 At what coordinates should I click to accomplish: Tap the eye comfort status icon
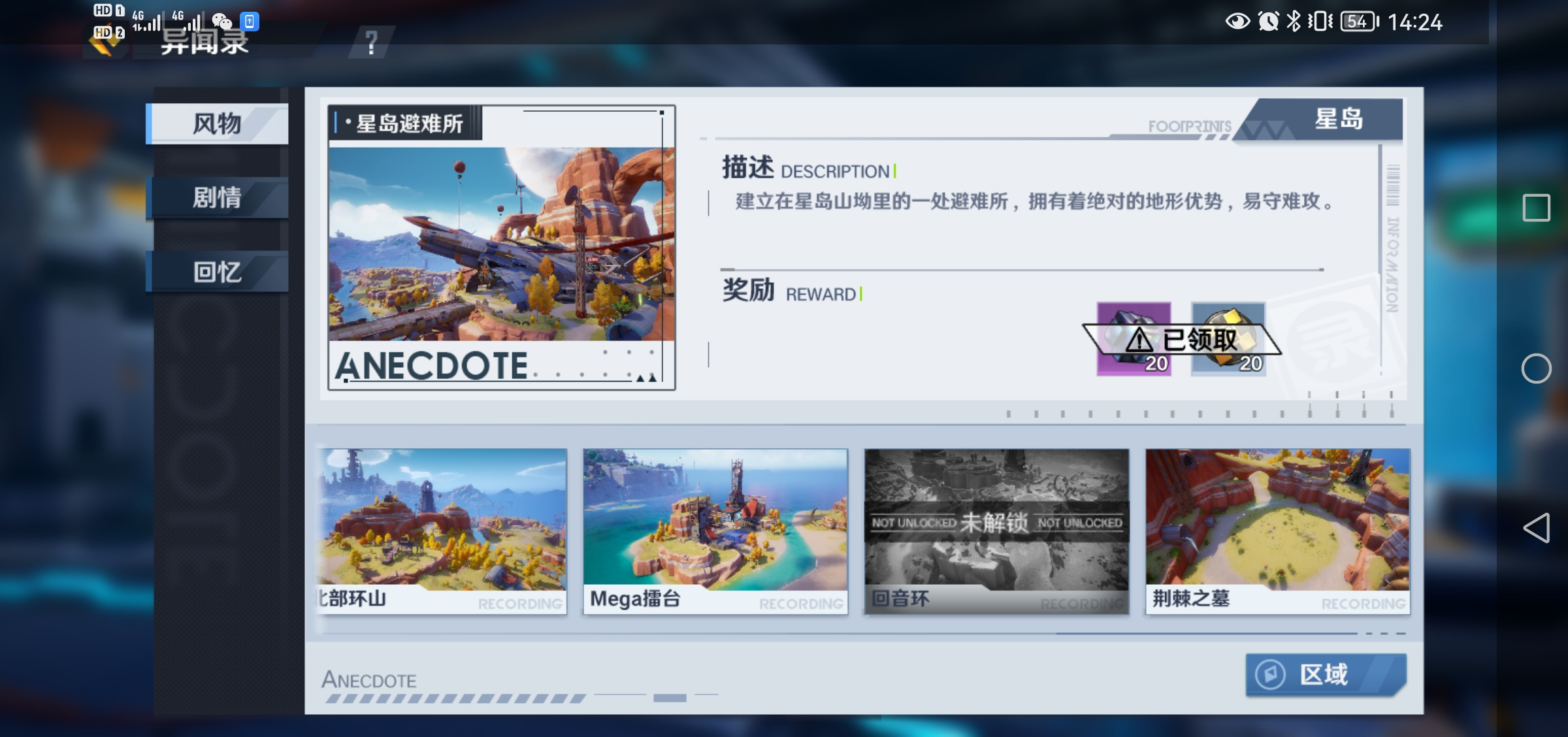(x=1237, y=22)
